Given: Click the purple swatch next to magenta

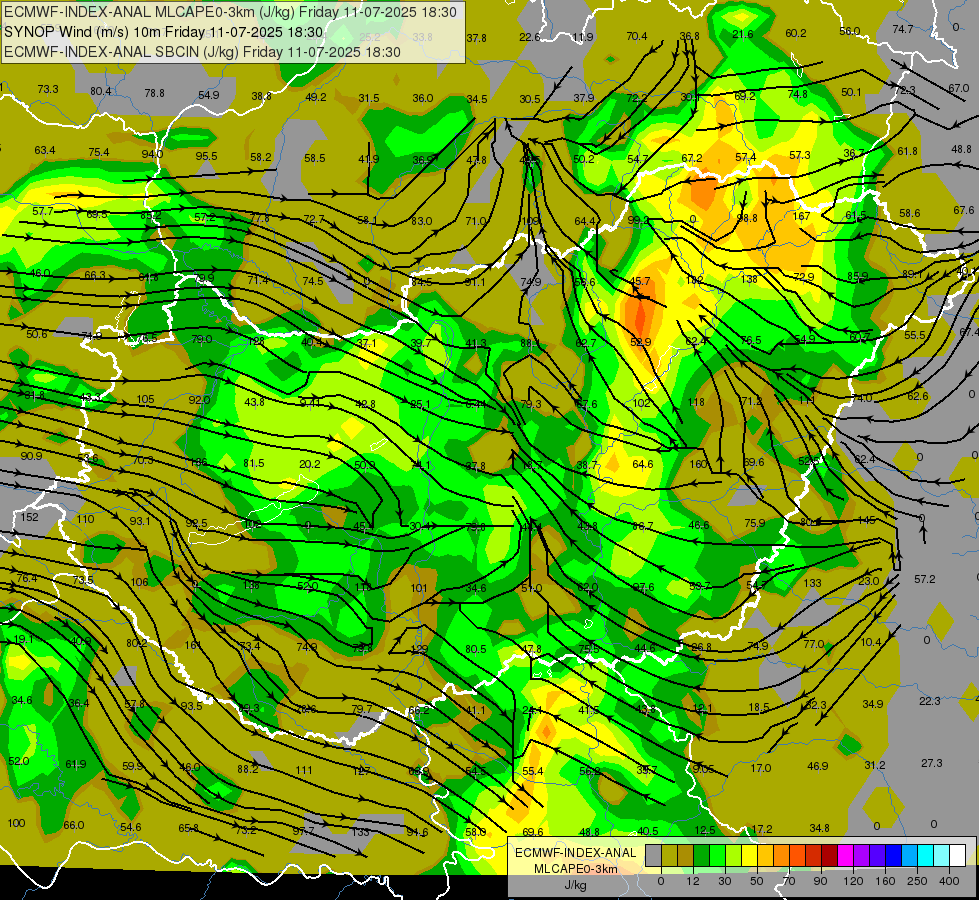Looking at the screenshot, I should 862,855.
